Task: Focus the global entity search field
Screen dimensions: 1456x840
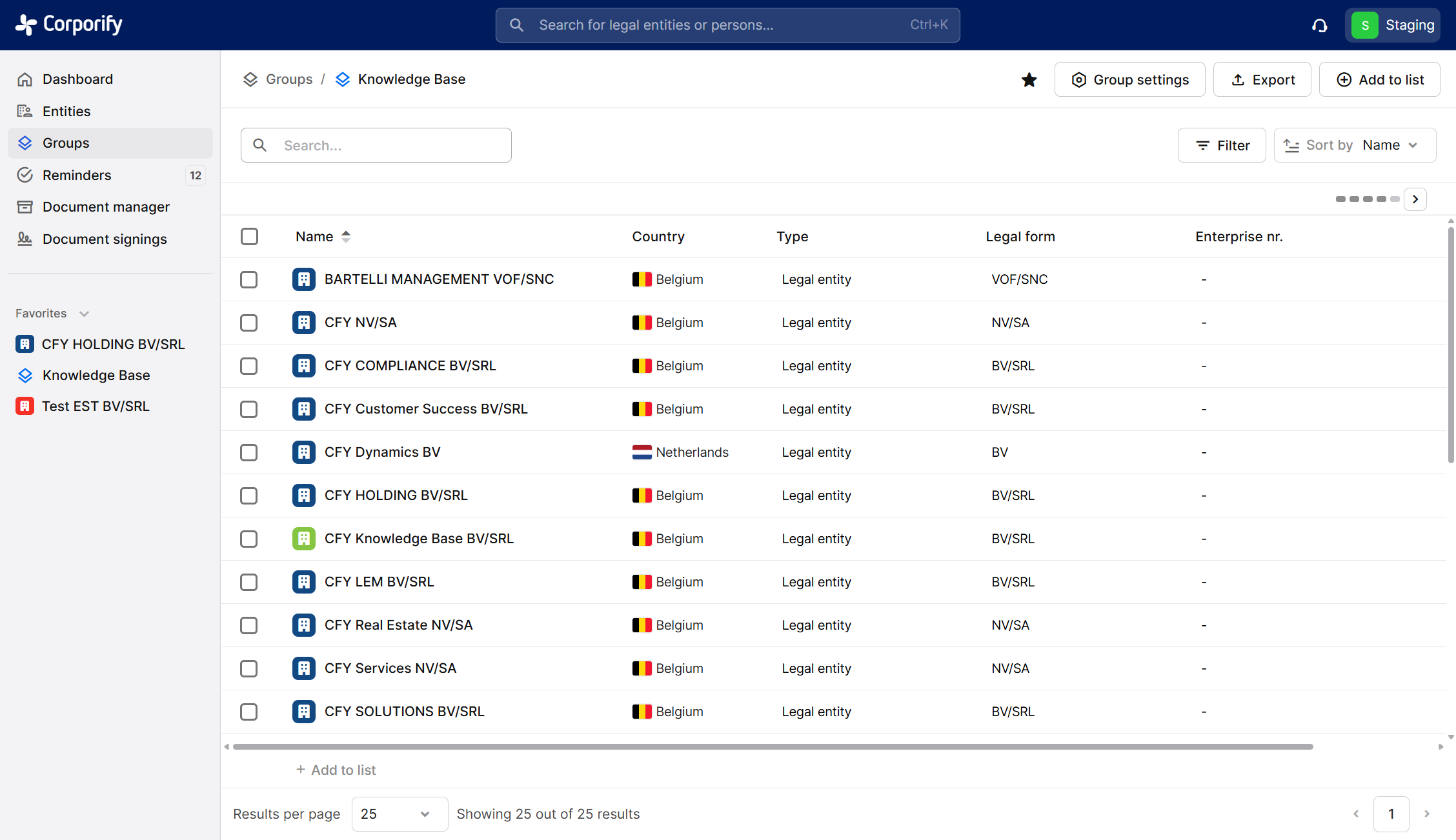Action: pyautogui.click(x=727, y=25)
